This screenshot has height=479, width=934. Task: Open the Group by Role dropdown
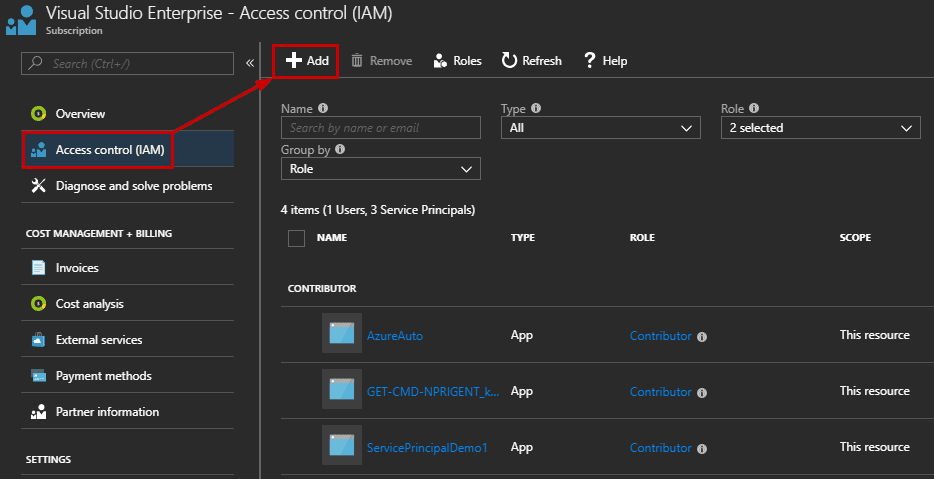(x=381, y=169)
